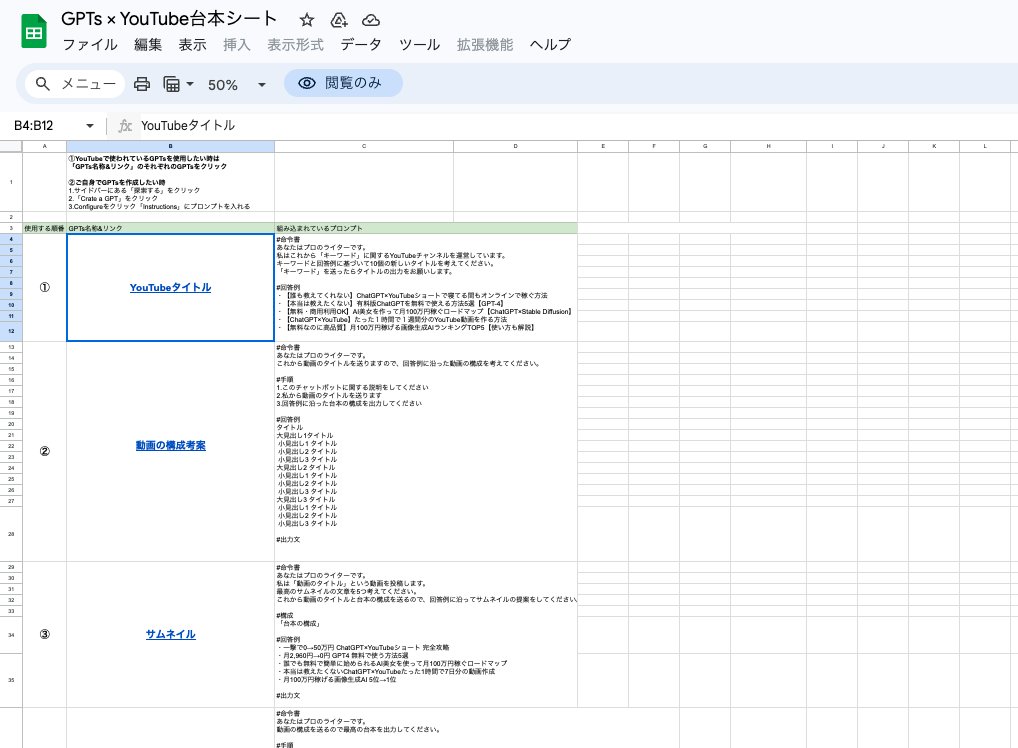
Task: Click the select-all corner box
Action: tap(11, 146)
